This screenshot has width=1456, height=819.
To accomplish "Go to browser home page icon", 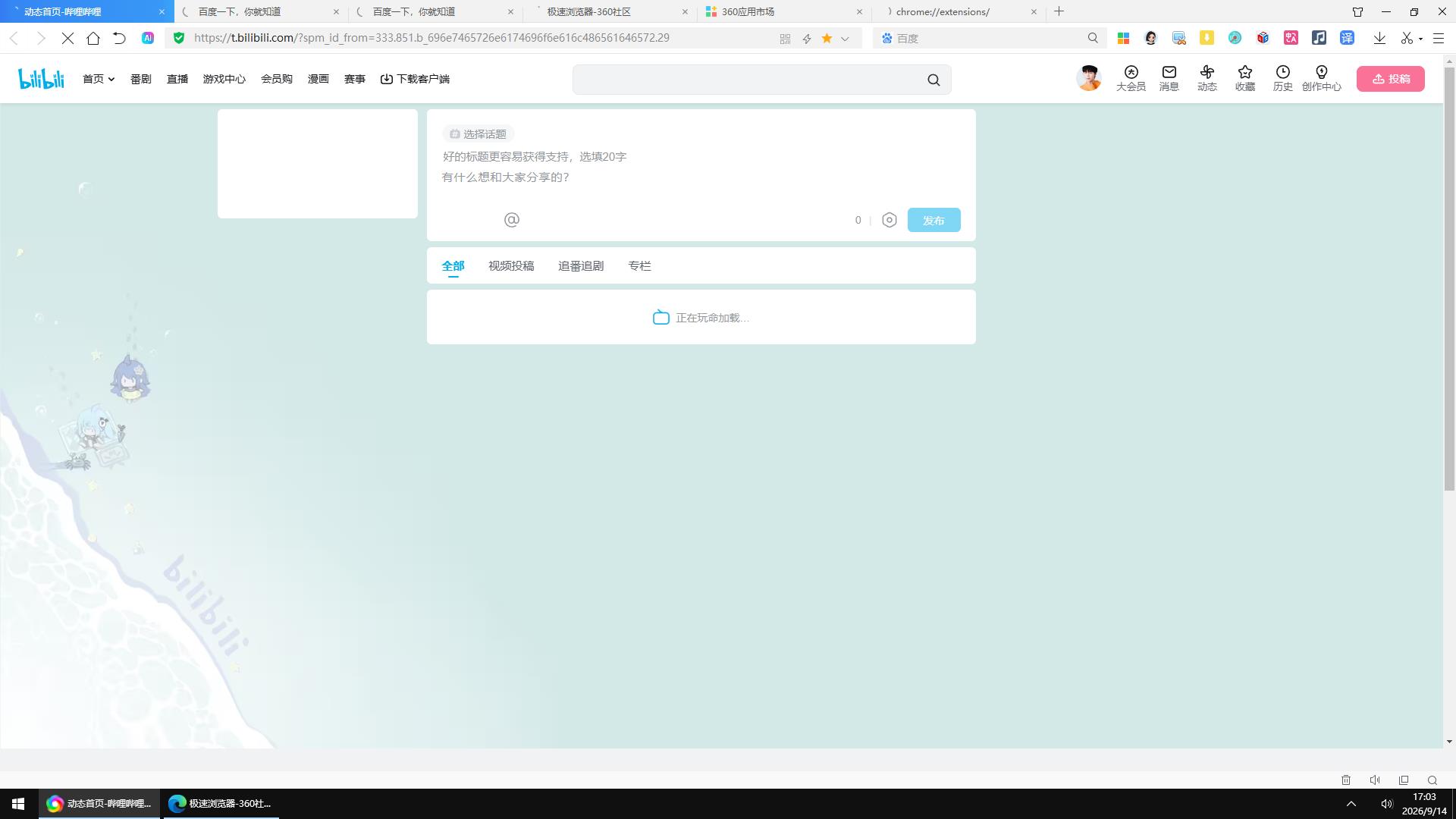I will pos(93,38).
